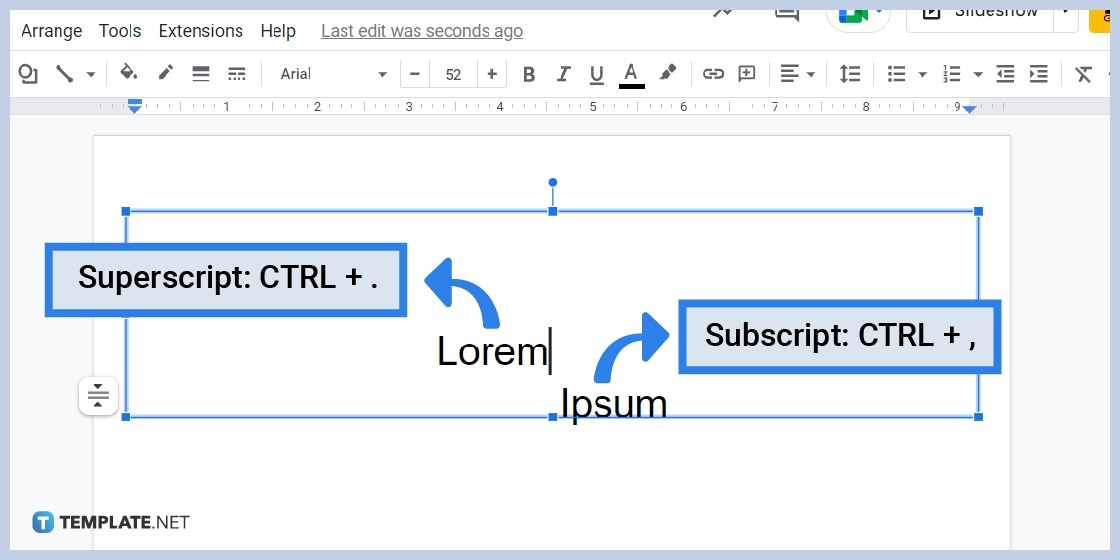Click the bottom-right text box resize handle

coord(979,416)
